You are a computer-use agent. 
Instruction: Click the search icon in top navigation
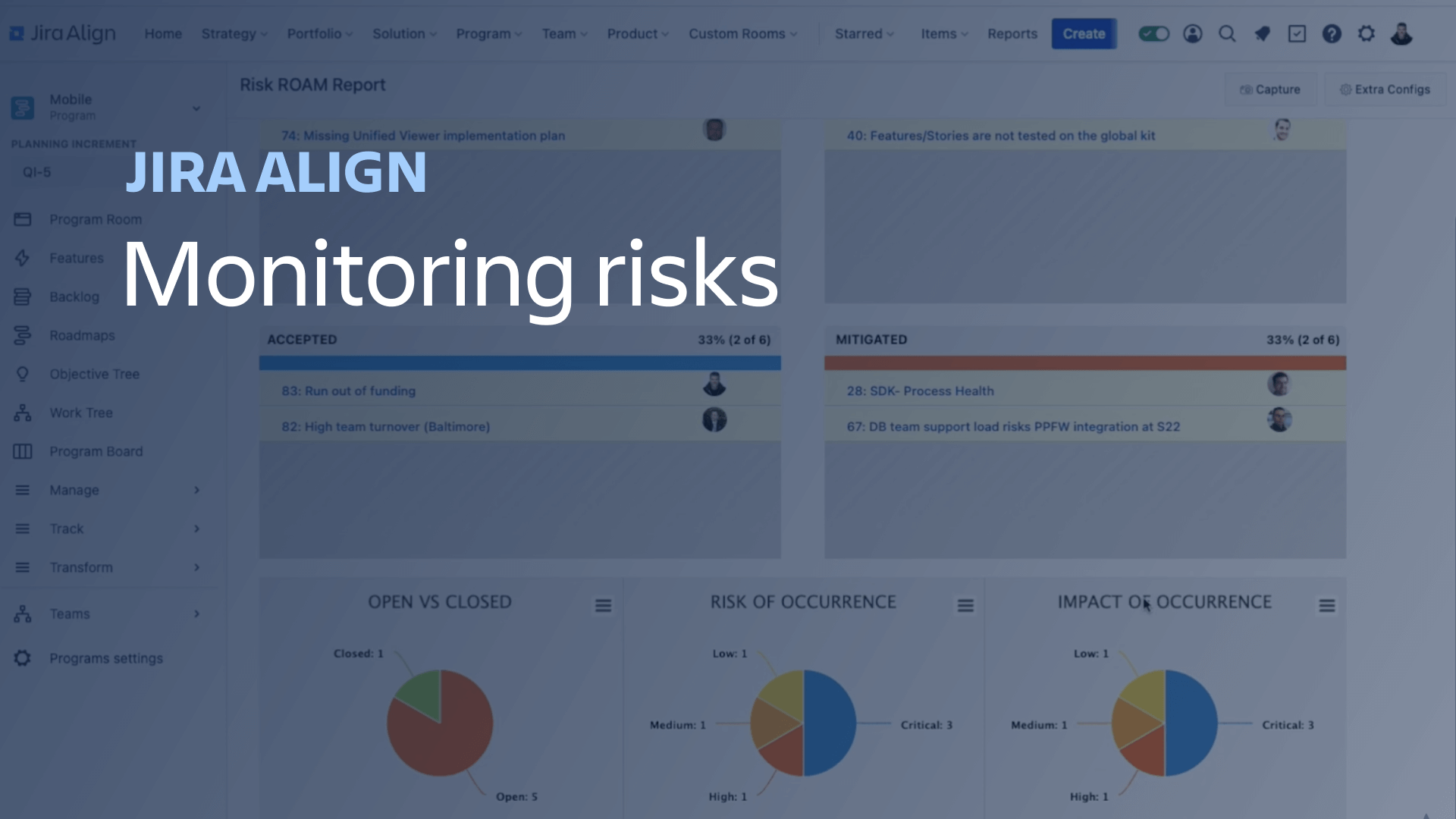1226,34
